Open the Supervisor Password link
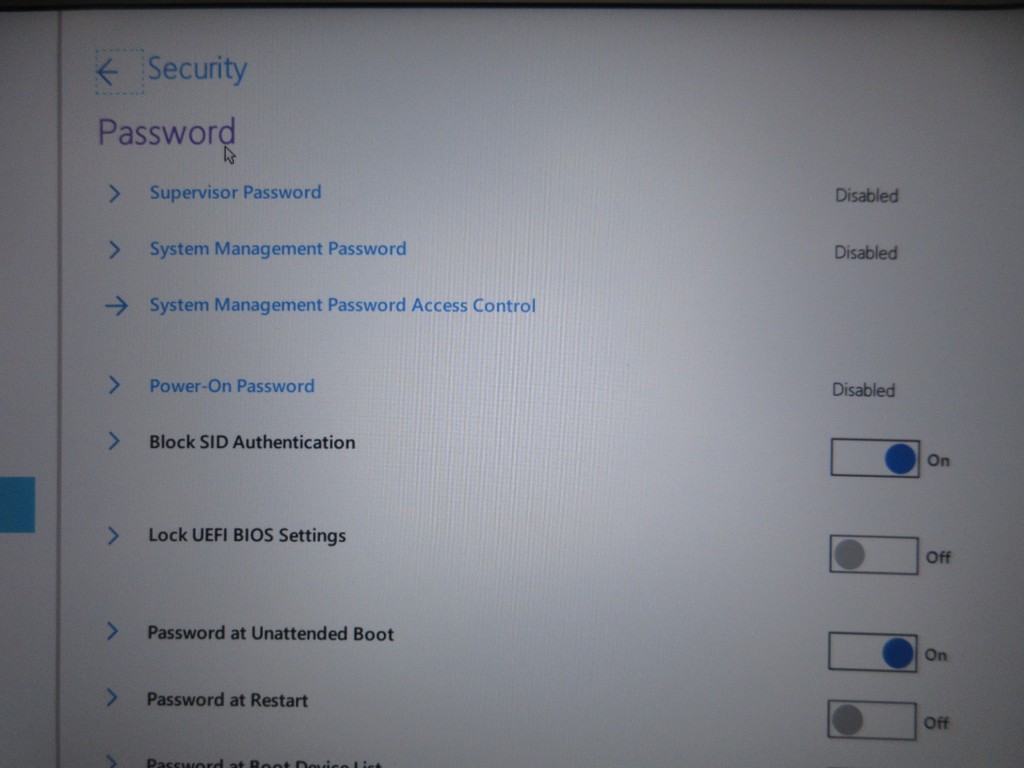1024x768 pixels. [235, 193]
